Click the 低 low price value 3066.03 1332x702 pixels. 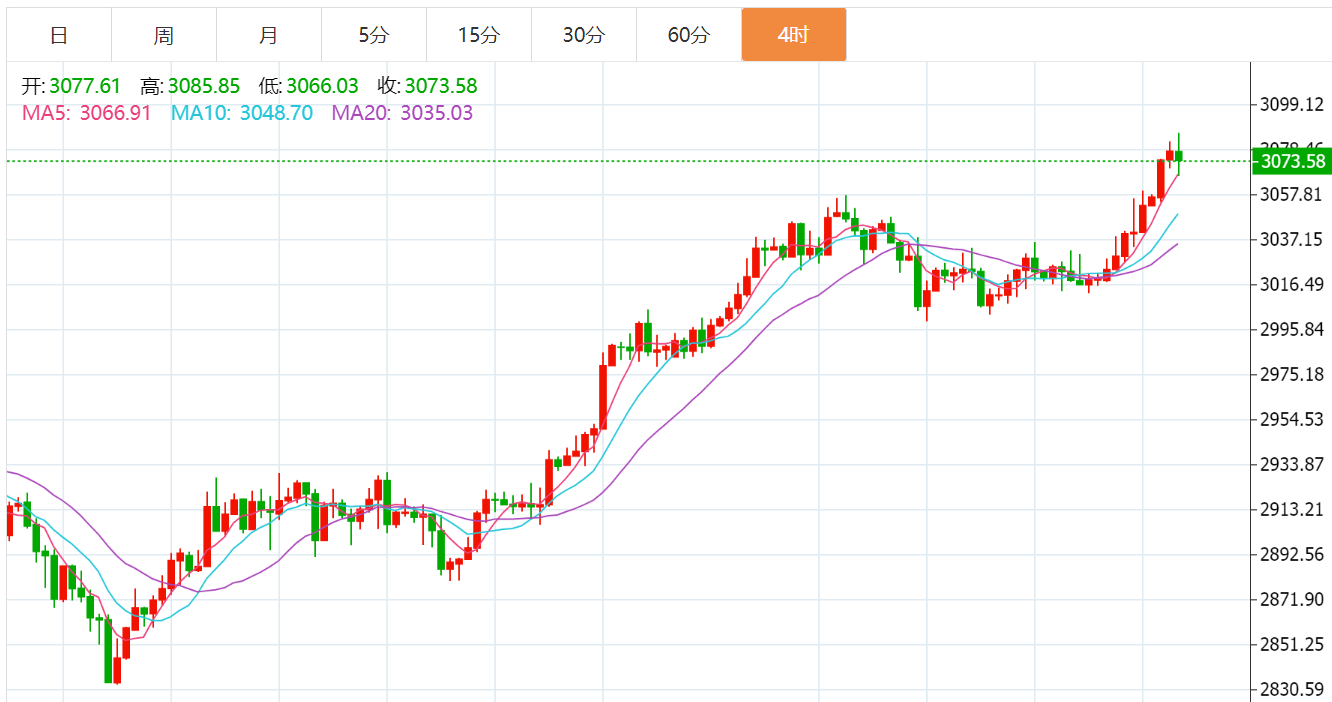pyautogui.click(x=322, y=87)
